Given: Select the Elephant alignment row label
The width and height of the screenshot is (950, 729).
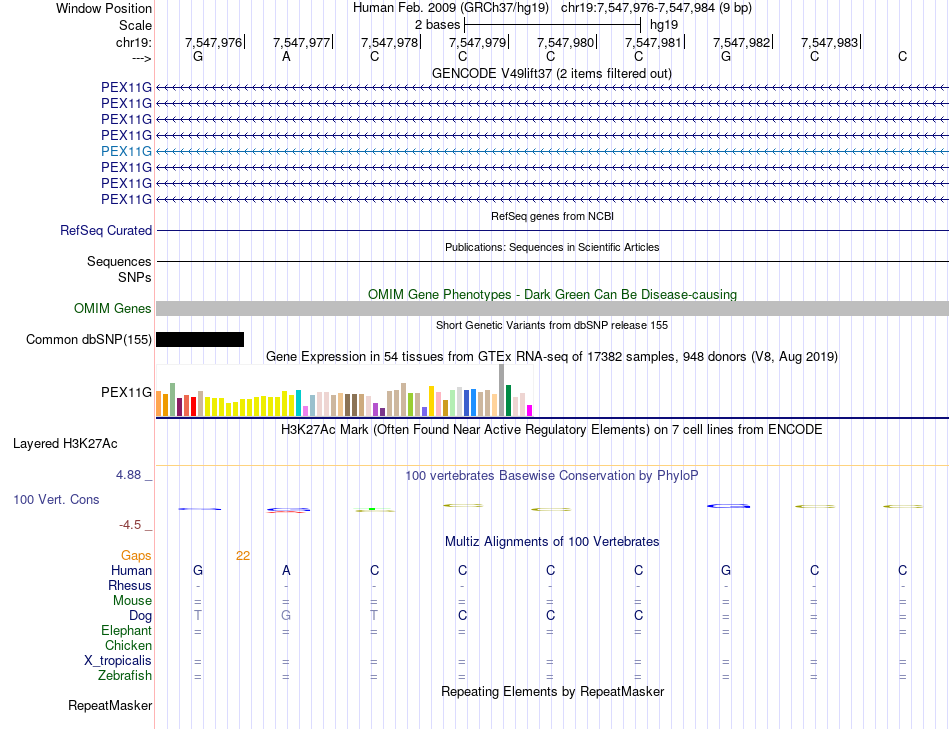Looking at the screenshot, I should point(126,631).
